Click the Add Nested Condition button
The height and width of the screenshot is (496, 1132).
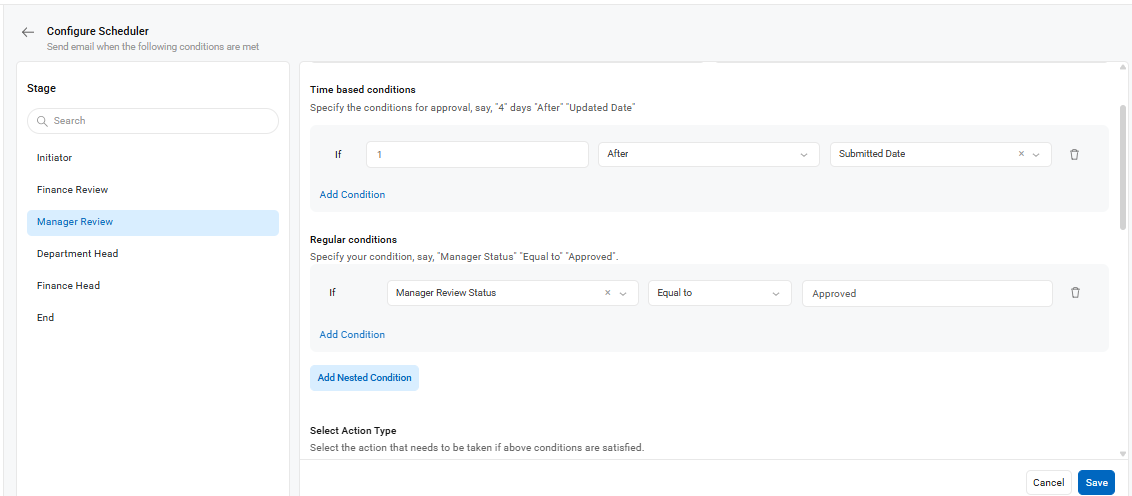point(365,378)
